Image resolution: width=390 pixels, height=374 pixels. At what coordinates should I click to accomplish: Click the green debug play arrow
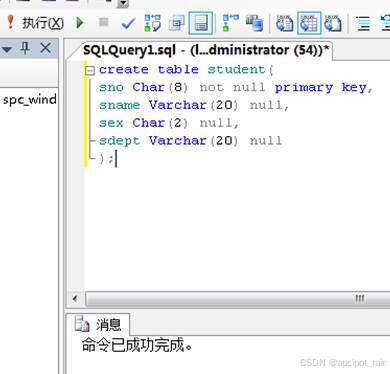click(80, 23)
